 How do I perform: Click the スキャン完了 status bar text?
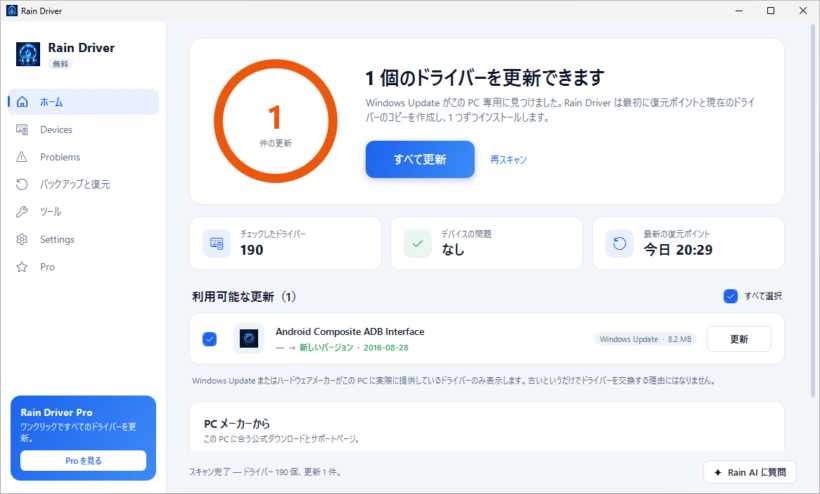pyautogui.click(x=265, y=472)
